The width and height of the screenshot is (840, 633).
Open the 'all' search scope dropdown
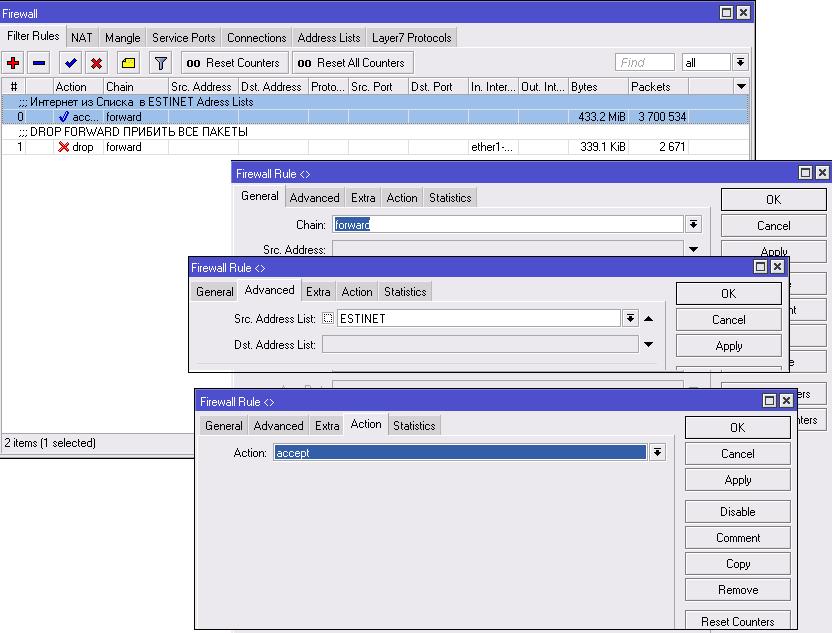740,63
